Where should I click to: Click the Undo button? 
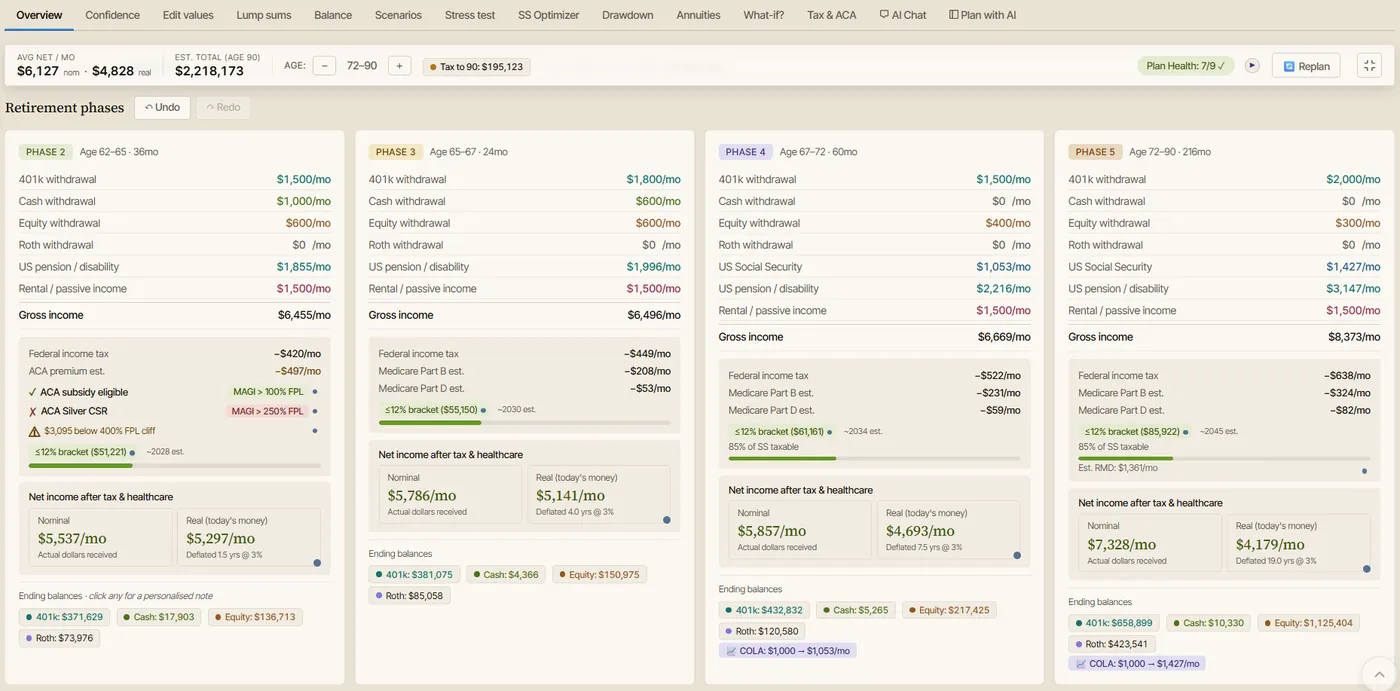point(162,107)
